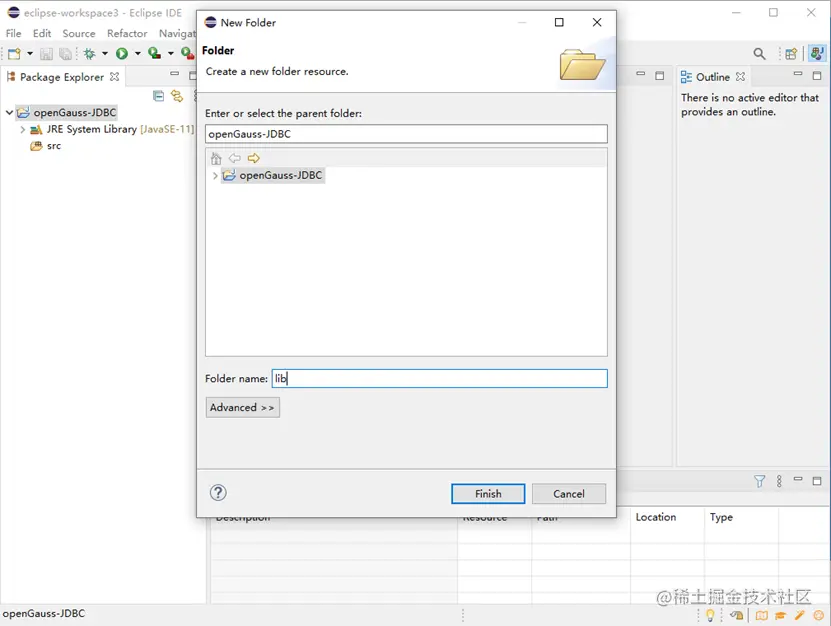This screenshot has width=831, height=626.
Task: Open the Run dropdown arrow
Action: [x=138, y=54]
